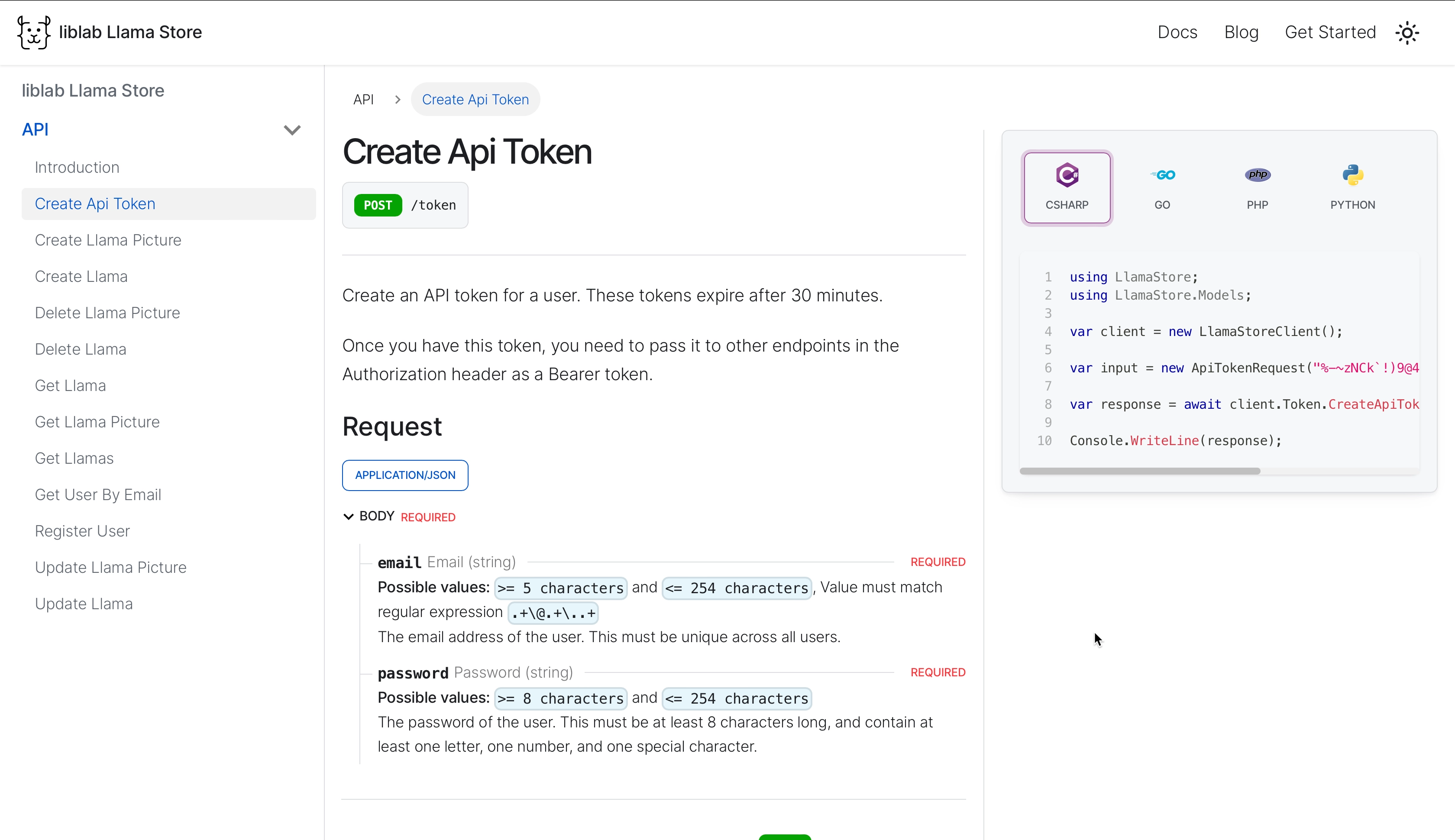Expand the breadcrumb API chevron
The height and width of the screenshot is (840, 1455).
pyautogui.click(x=397, y=99)
